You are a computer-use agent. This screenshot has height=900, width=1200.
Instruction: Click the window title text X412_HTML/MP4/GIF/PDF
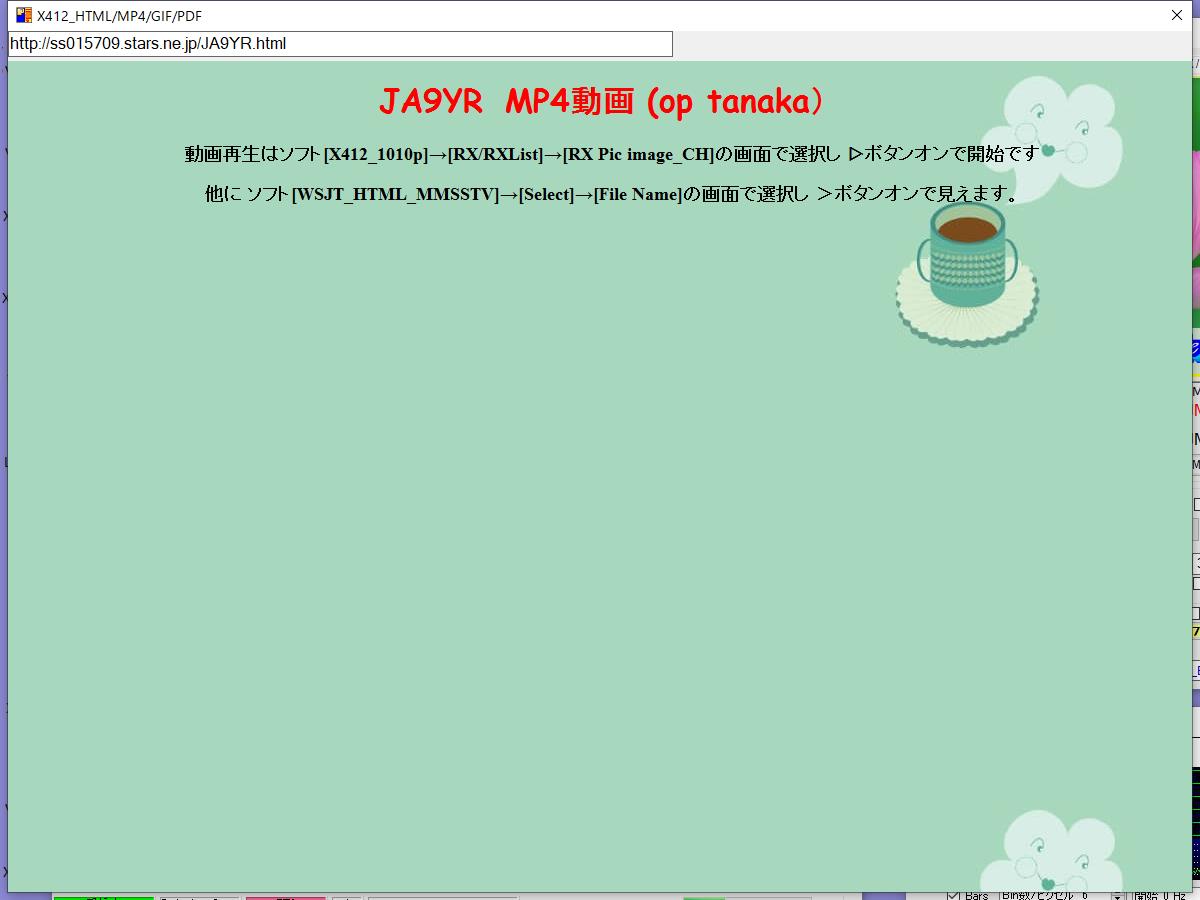pos(119,16)
